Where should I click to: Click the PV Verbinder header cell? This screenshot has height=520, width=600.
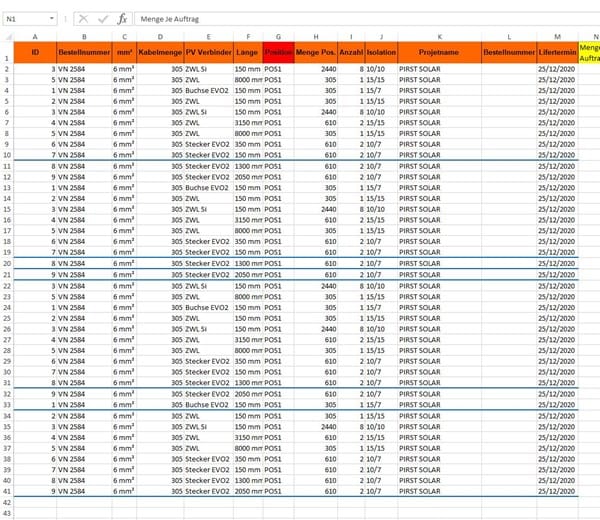pyautogui.click(x=208, y=50)
